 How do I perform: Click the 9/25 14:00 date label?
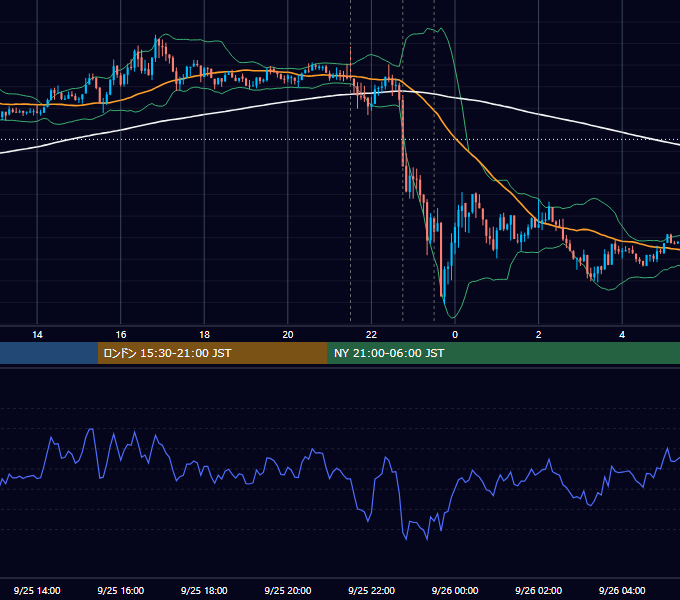(x=37, y=590)
